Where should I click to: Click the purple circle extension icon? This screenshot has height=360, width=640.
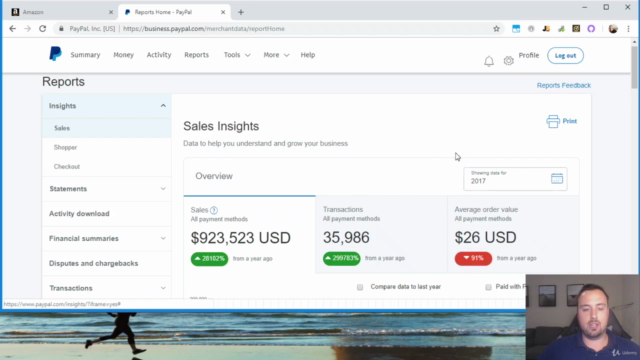click(591, 29)
